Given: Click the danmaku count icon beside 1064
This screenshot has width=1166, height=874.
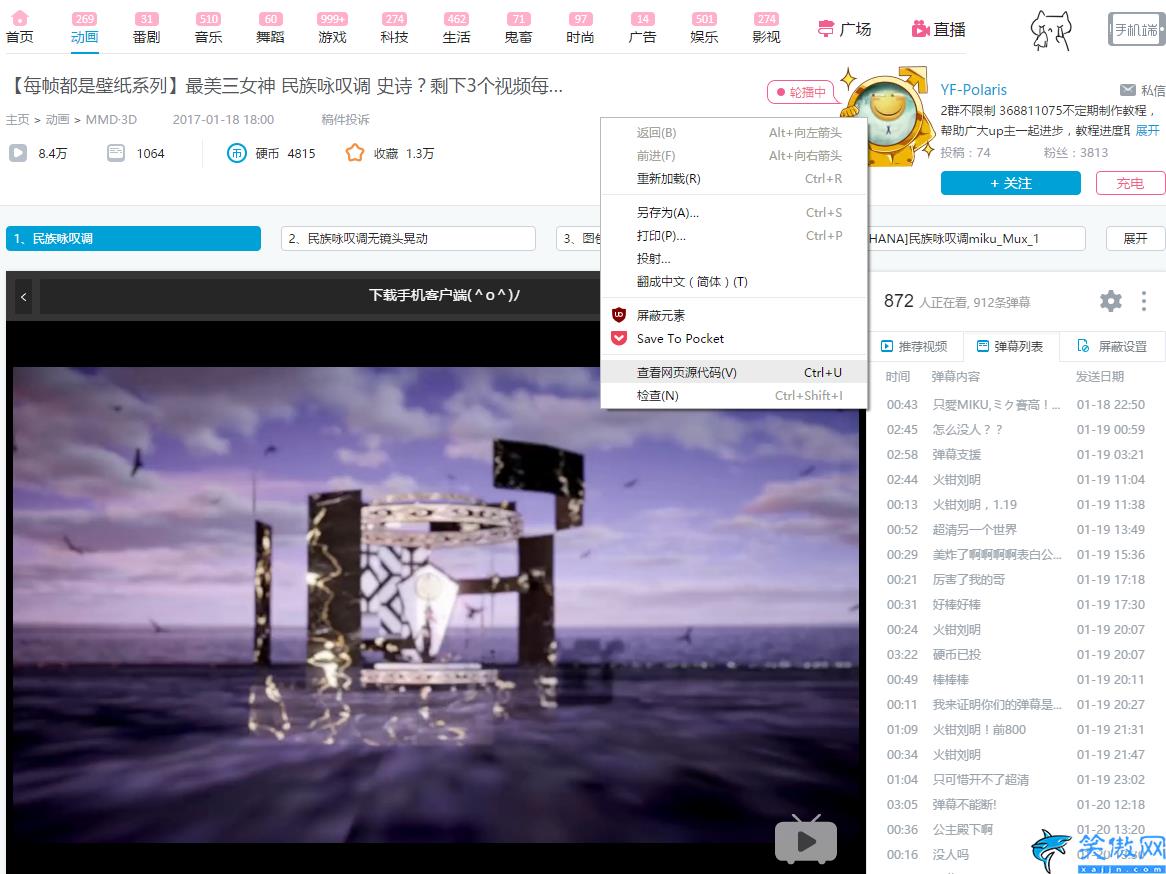Looking at the screenshot, I should click(x=116, y=153).
